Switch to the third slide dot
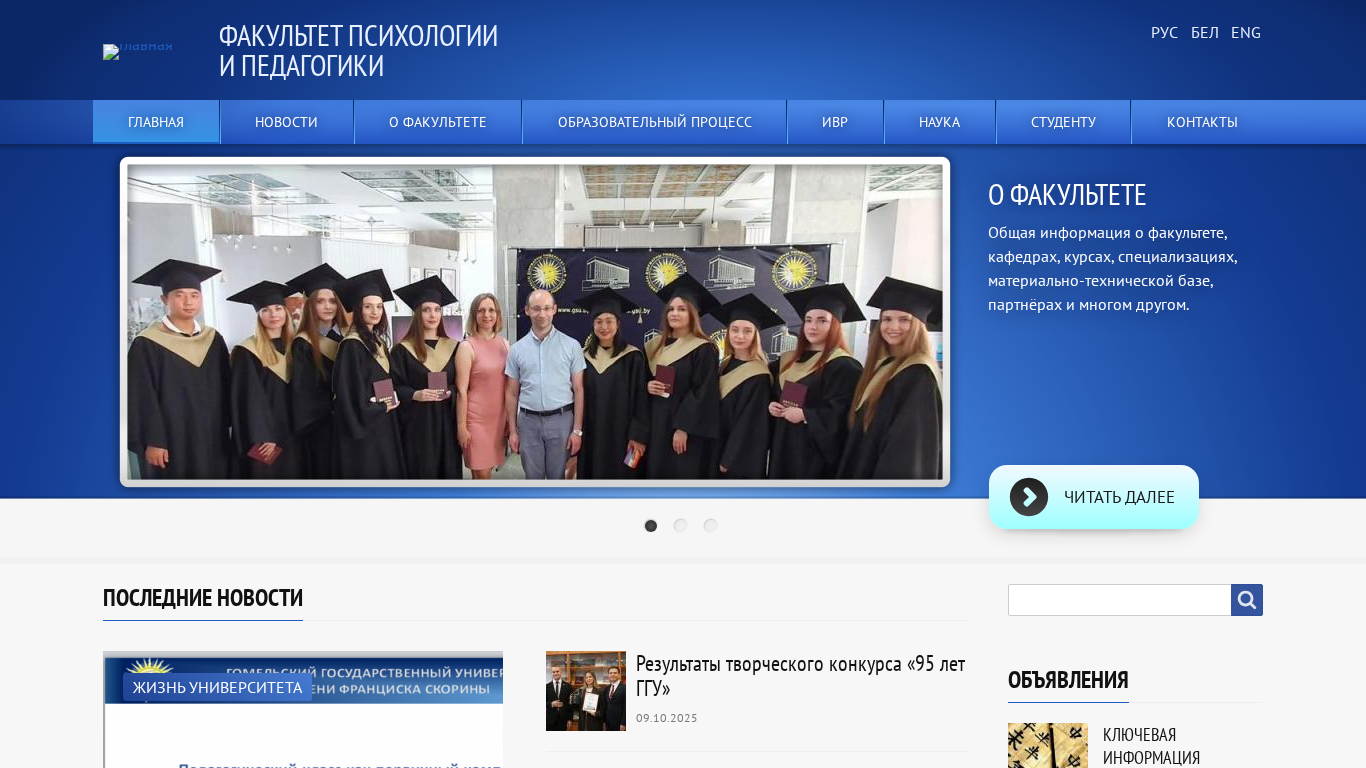 710,526
